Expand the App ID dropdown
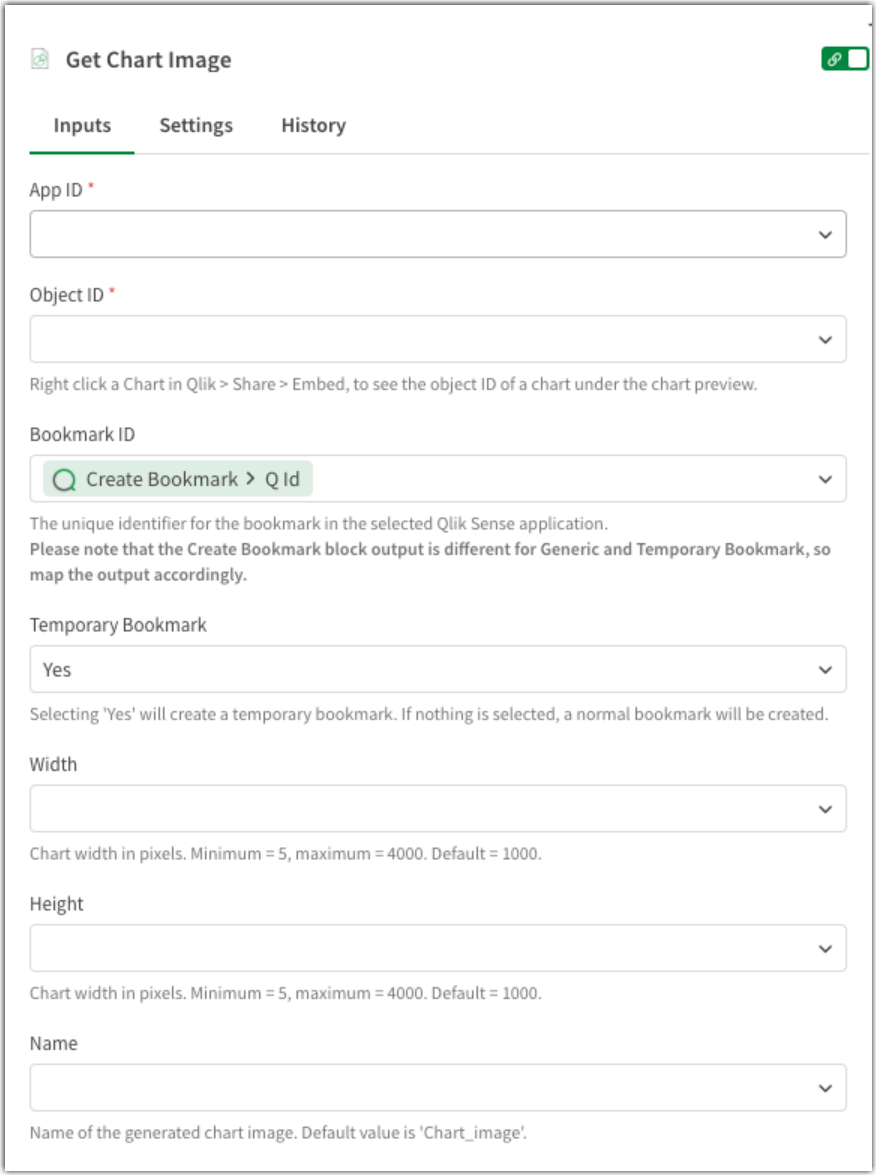Image resolution: width=877 pixels, height=1176 pixels. [x=824, y=233]
